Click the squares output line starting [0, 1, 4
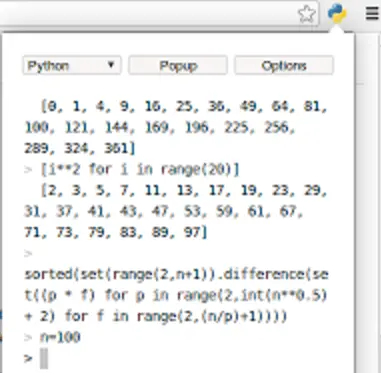This screenshot has width=381, height=373. coord(184,107)
